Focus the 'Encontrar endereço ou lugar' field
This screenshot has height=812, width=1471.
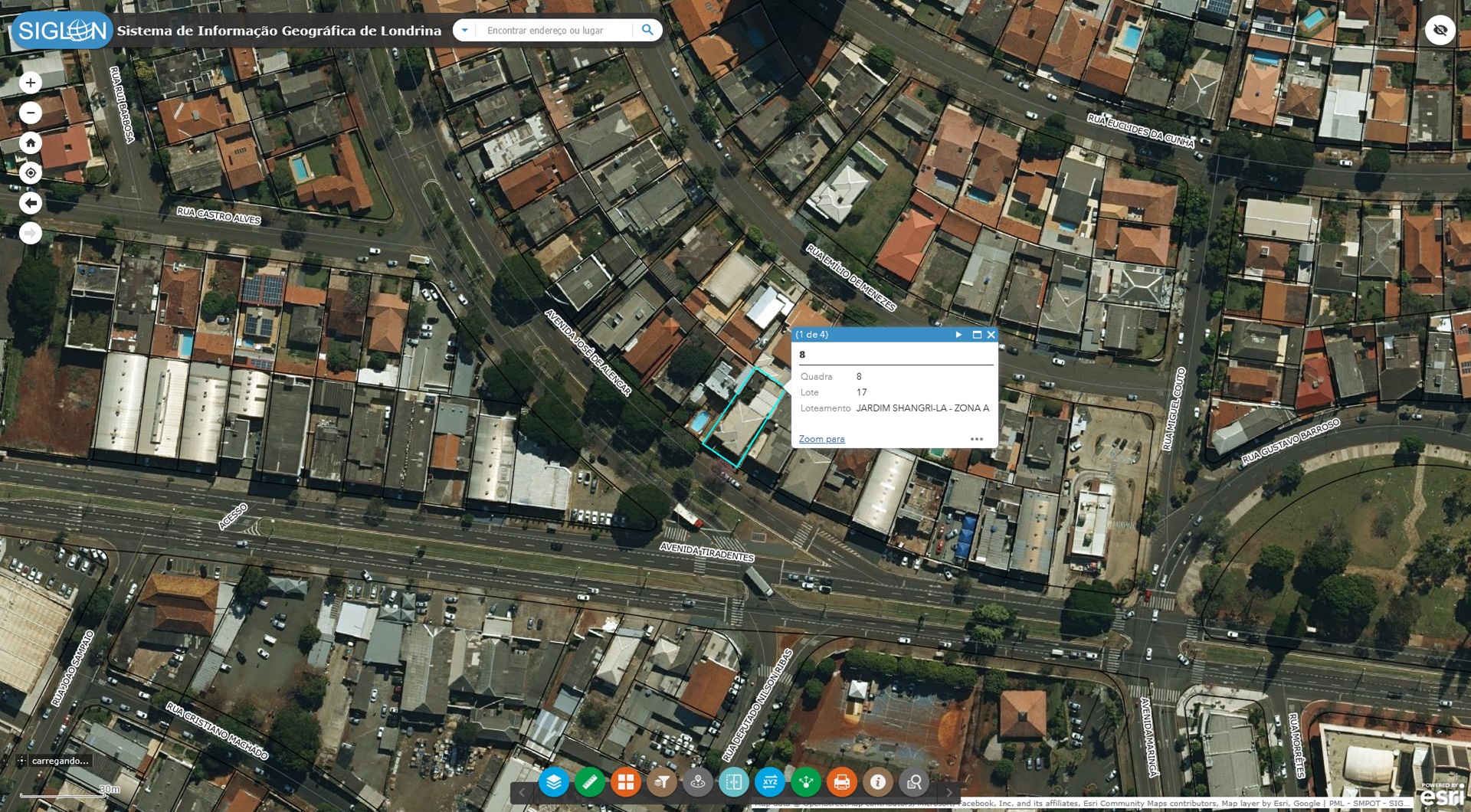coord(555,30)
